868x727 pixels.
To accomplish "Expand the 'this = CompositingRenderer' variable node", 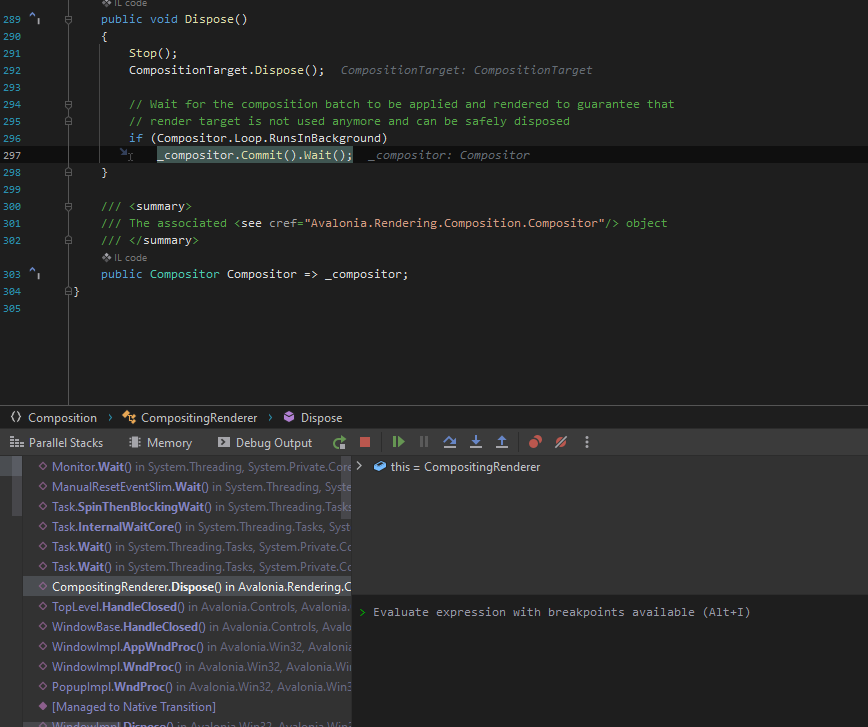I will [x=360, y=466].
